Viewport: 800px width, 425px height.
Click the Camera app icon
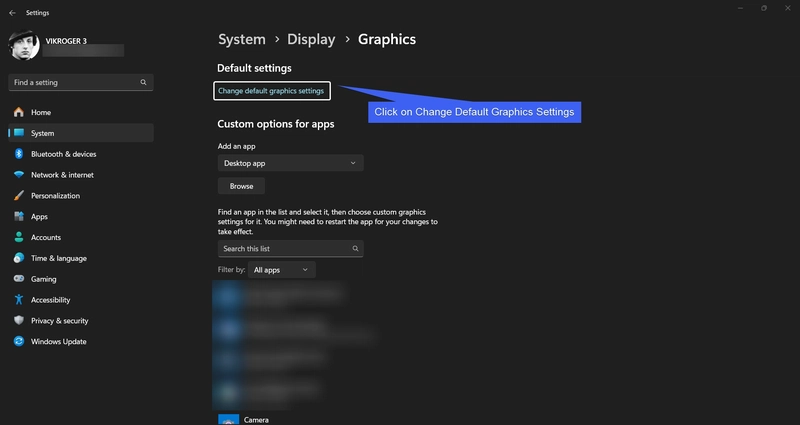coord(229,419)
